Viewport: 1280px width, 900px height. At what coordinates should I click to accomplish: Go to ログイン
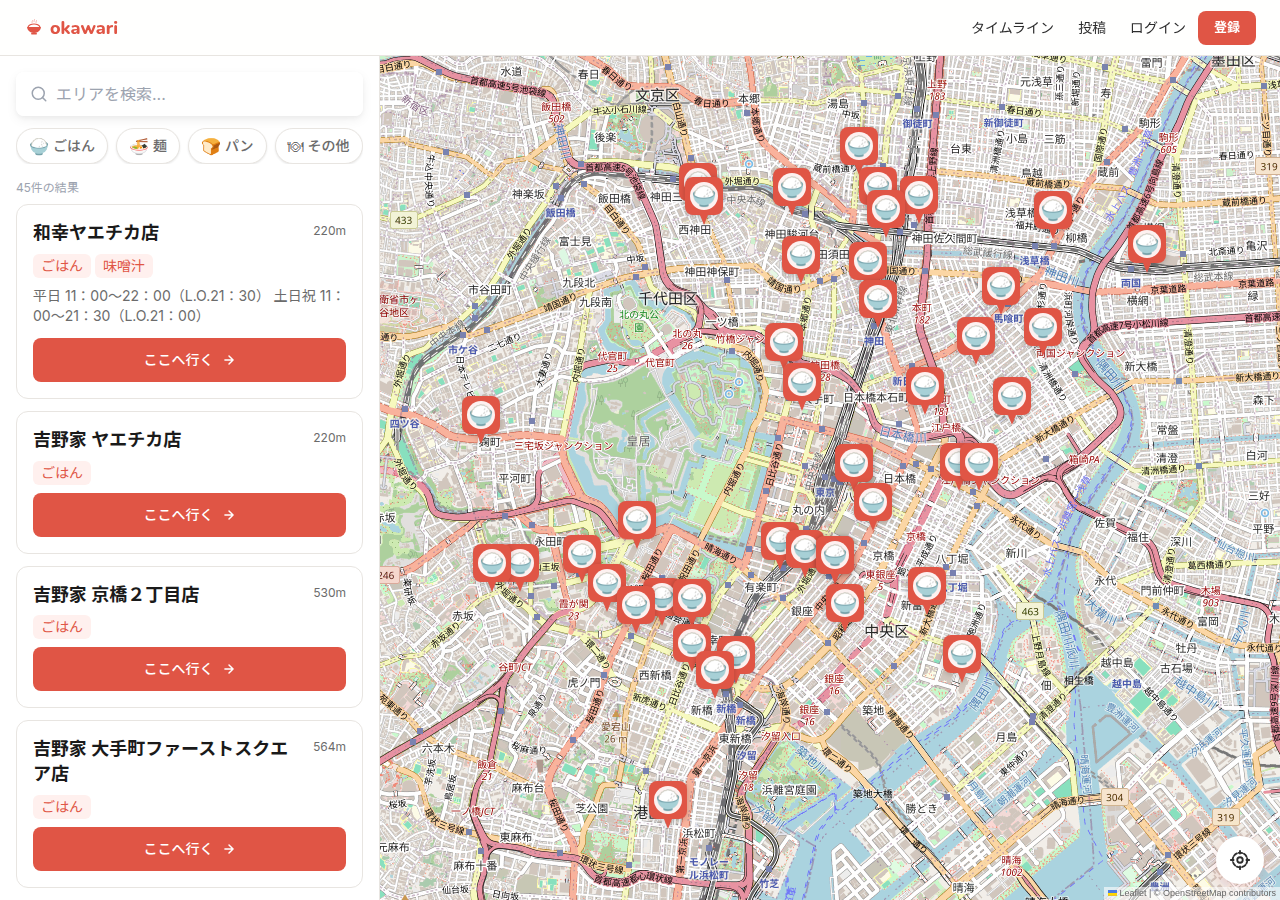click(1158, 28)
